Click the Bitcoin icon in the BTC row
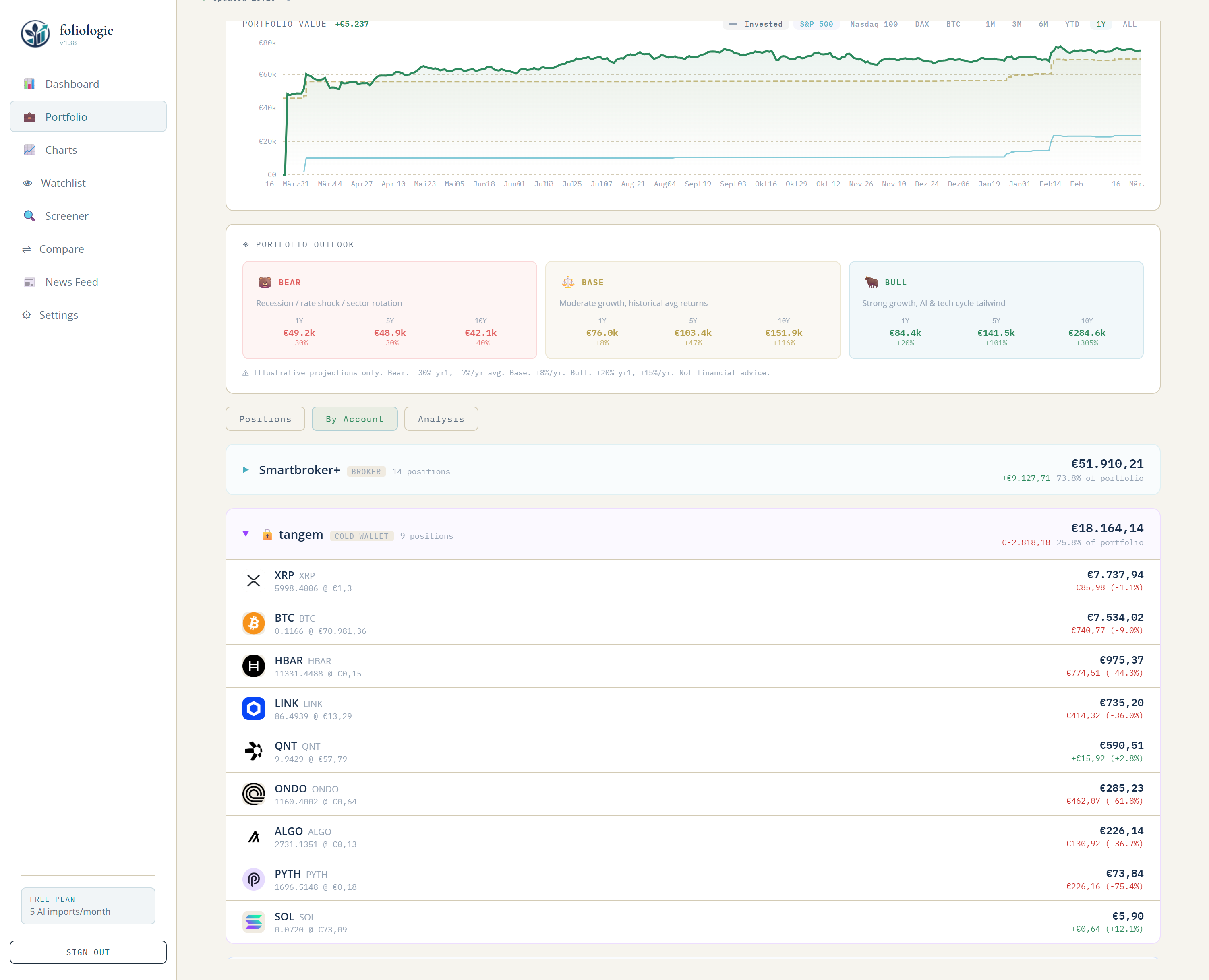This screenshot has height=980, width=1209. (254, 623)
